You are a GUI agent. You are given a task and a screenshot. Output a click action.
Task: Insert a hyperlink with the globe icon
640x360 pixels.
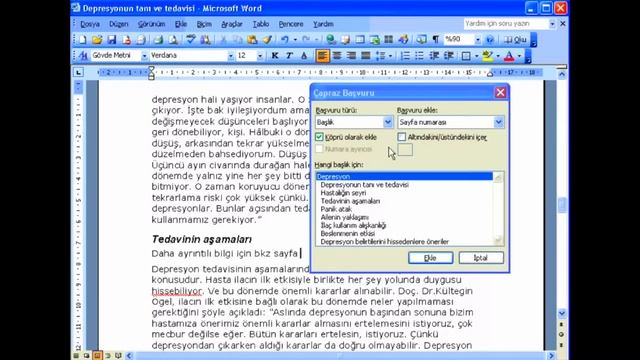click(331, 40)
